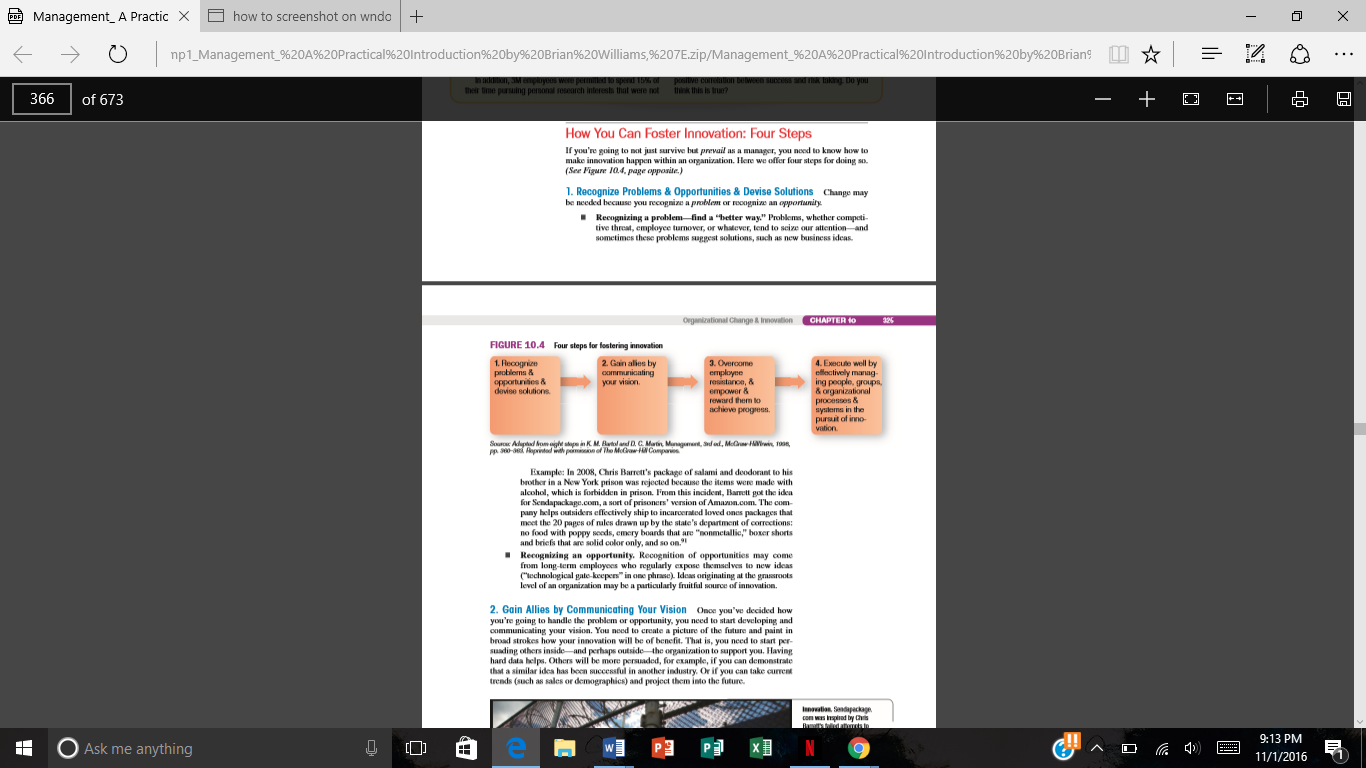Switch to the Management A Practical tab
Image resolution: width=1366 pixels, height=768 pixels.
pyautogui.click(x=100, y=17)
